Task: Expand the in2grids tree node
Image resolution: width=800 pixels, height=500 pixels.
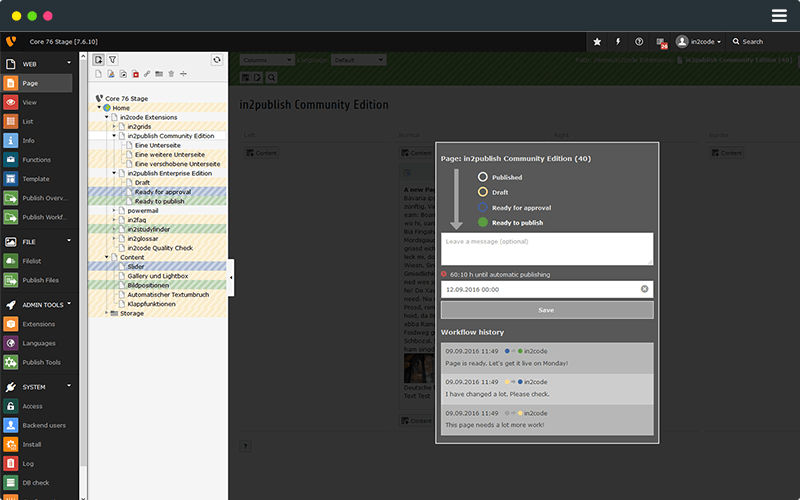Action: point(114,127)
